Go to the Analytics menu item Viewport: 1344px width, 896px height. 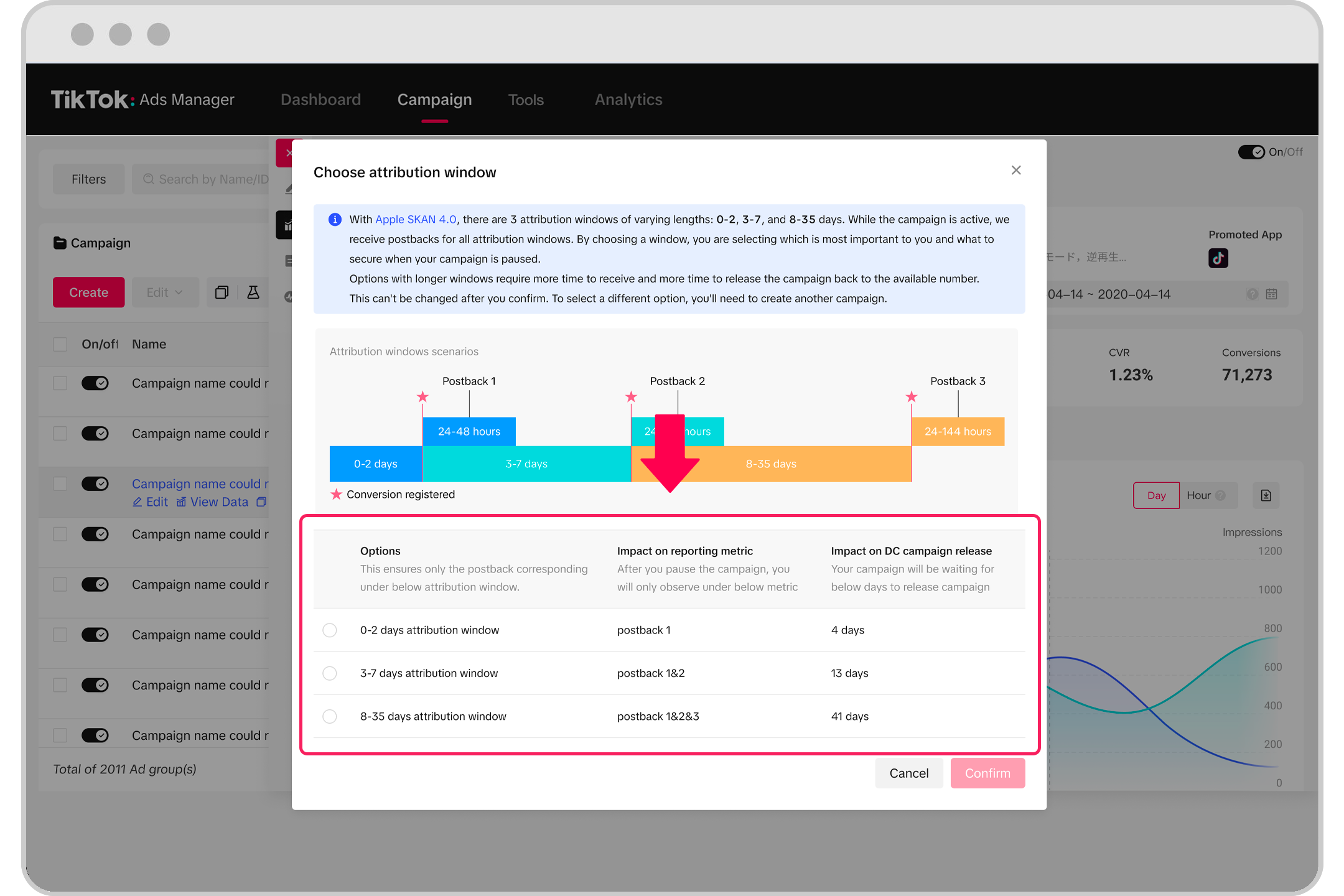pyautogui.click(x=628, y=100)
